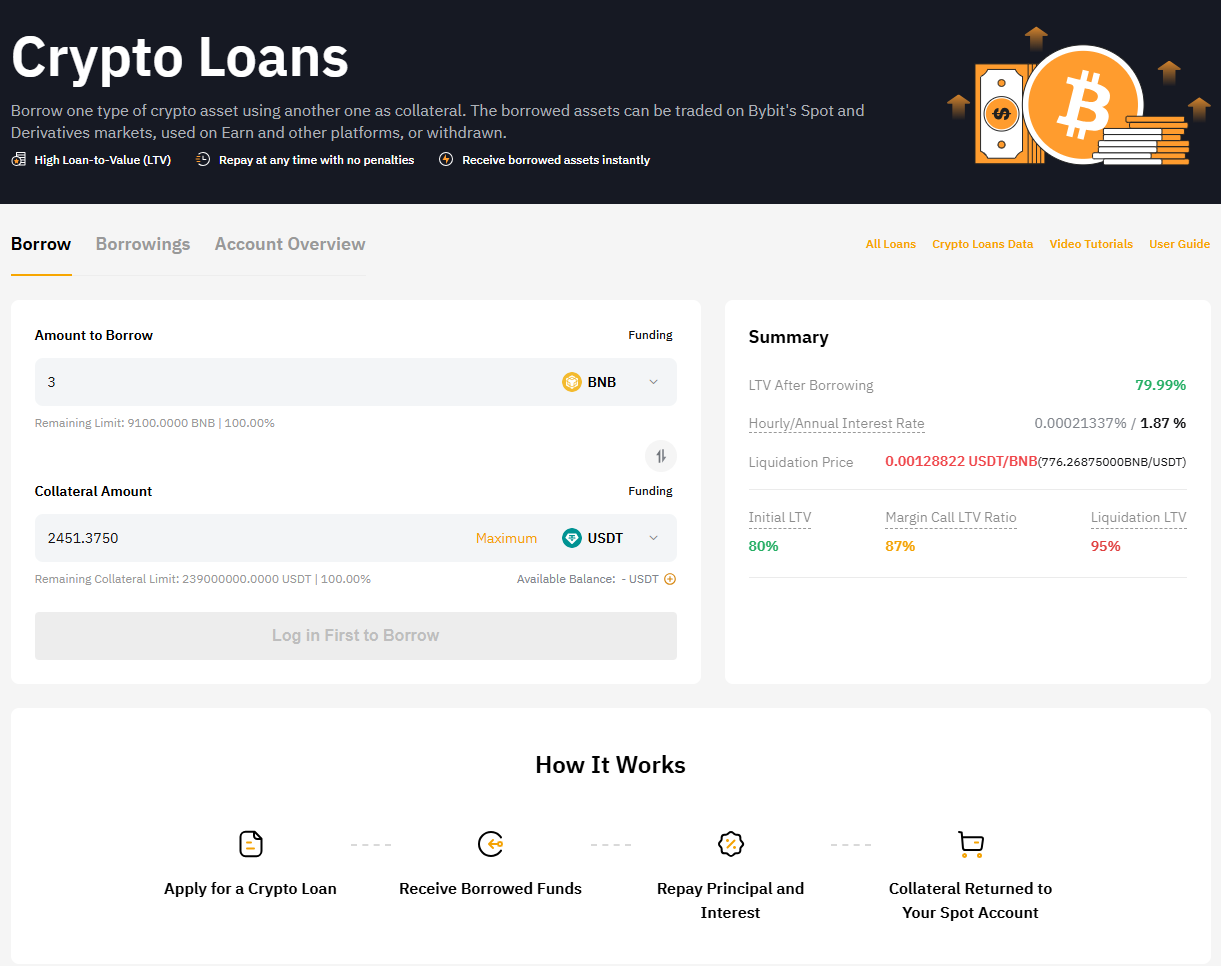This screenshot has height=966, width=1221.
Task: Click the Hourly/Annual Interest Rate label
Action: click(x=837, y=424)
